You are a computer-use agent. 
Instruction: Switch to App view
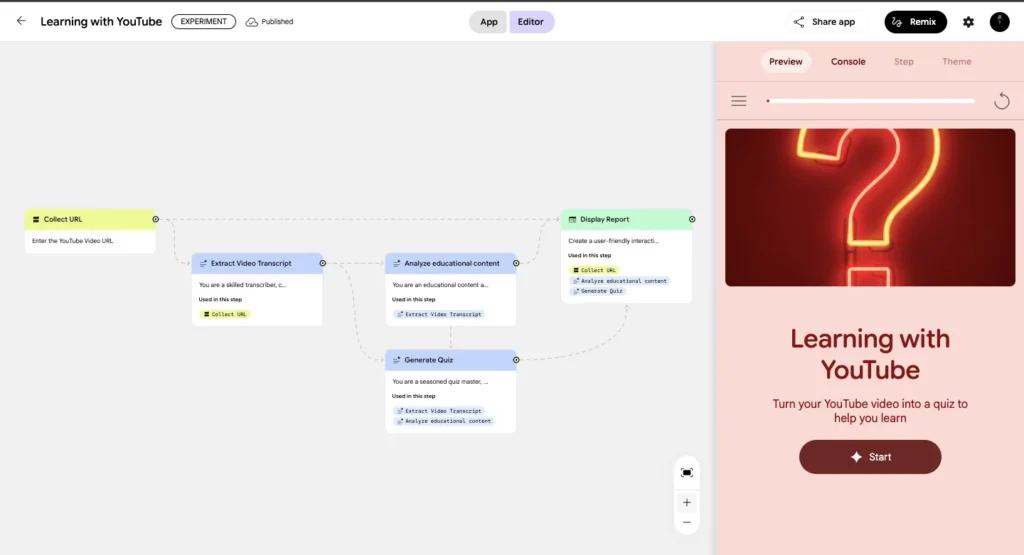point(488,22)
